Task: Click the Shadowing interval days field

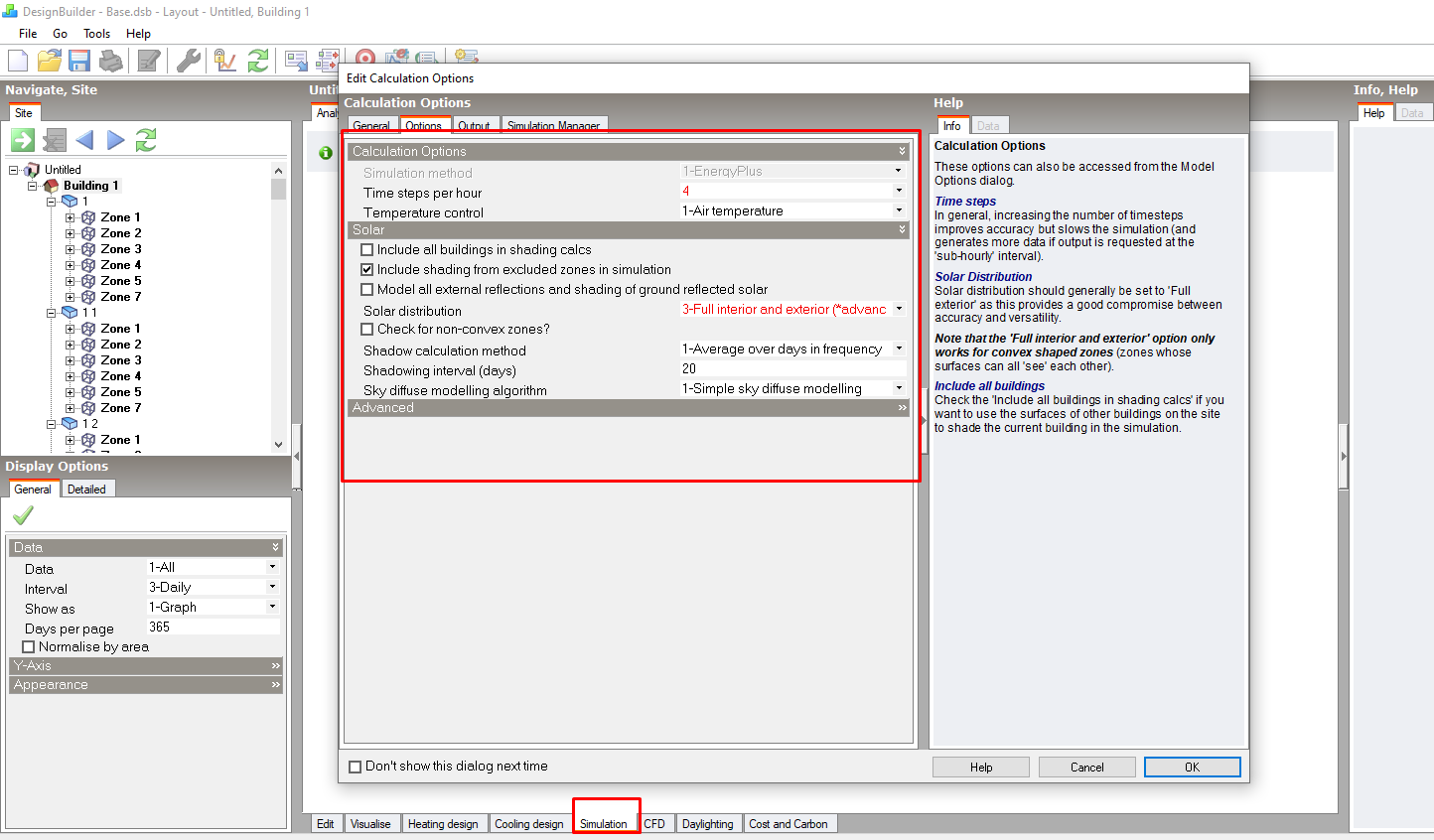Action: click(x=792, y=368)
